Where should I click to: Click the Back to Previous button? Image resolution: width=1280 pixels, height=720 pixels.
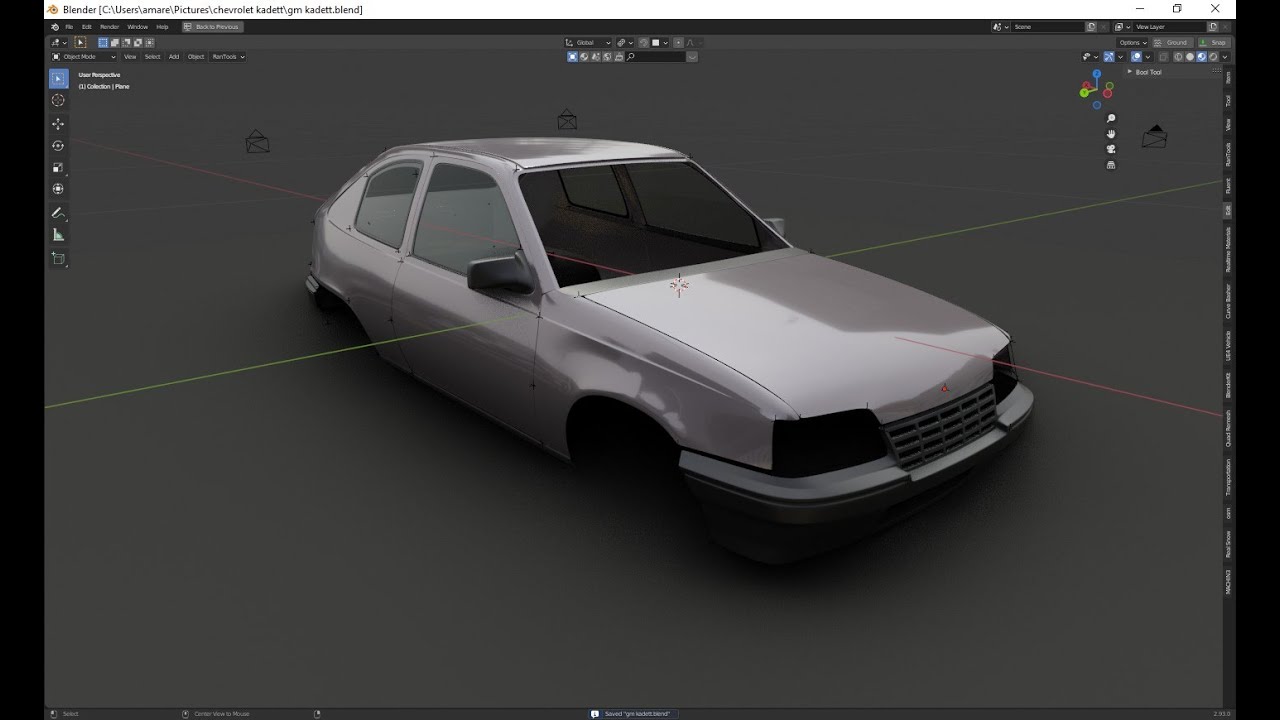click(212, 27)
